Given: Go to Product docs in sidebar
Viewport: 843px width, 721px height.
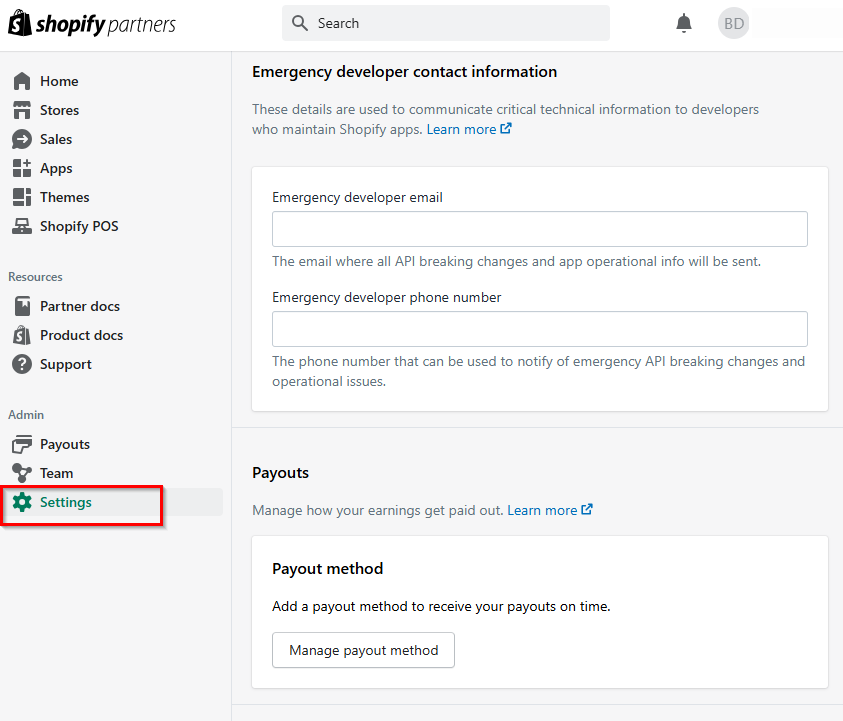Looking at the screenshot, I should click(81, 335).
